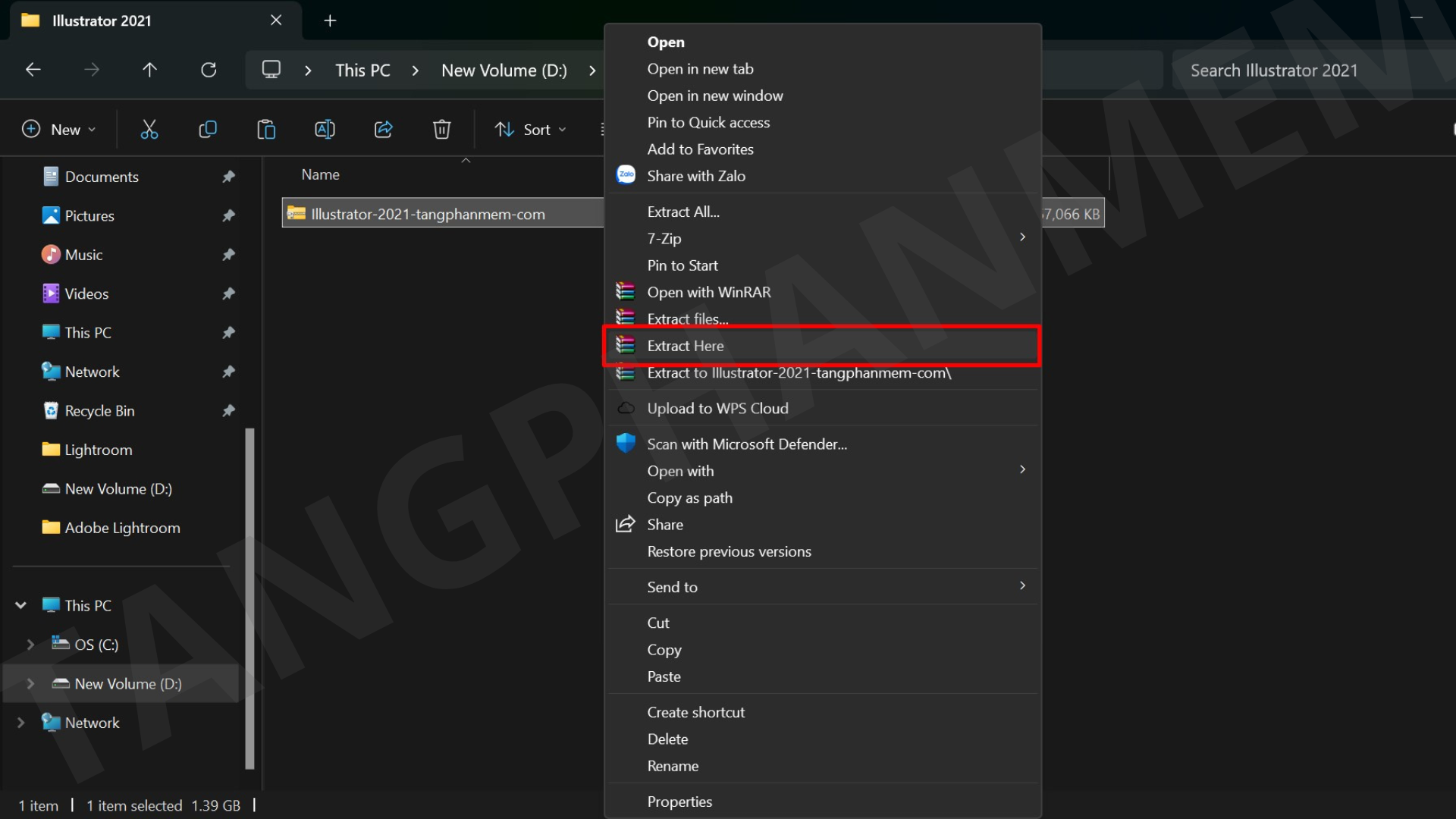Click the Defender shield icon
This screenshot has width=1456, height=819.
626,444
